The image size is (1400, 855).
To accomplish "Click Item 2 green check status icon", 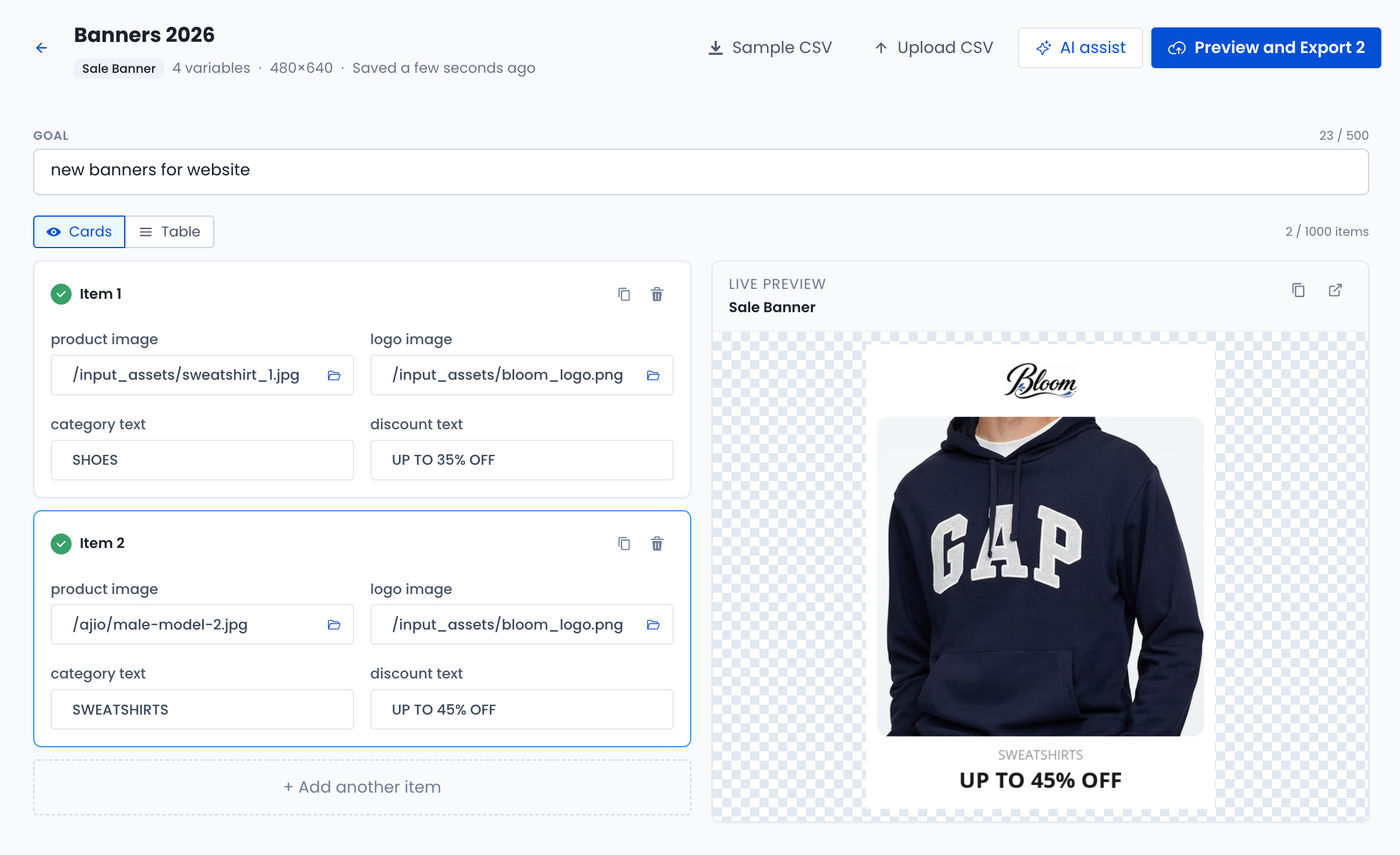I will coord(61,543).
